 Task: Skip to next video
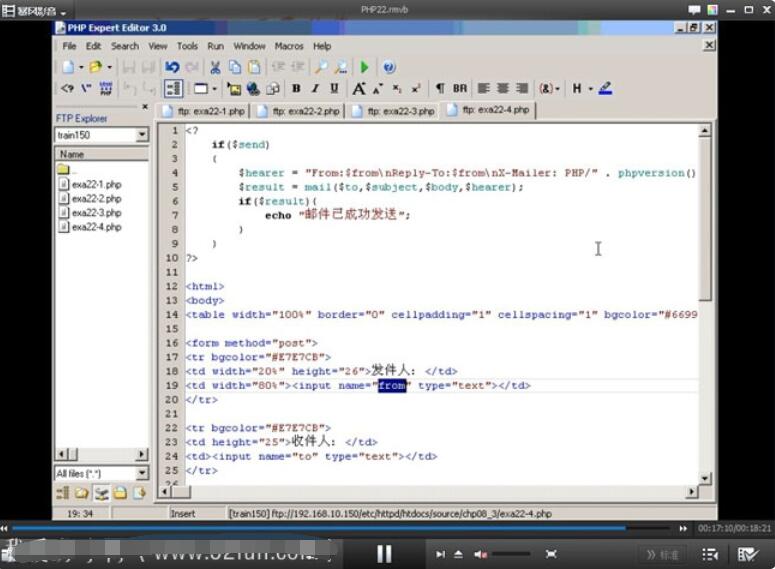[x=440, y=555]
